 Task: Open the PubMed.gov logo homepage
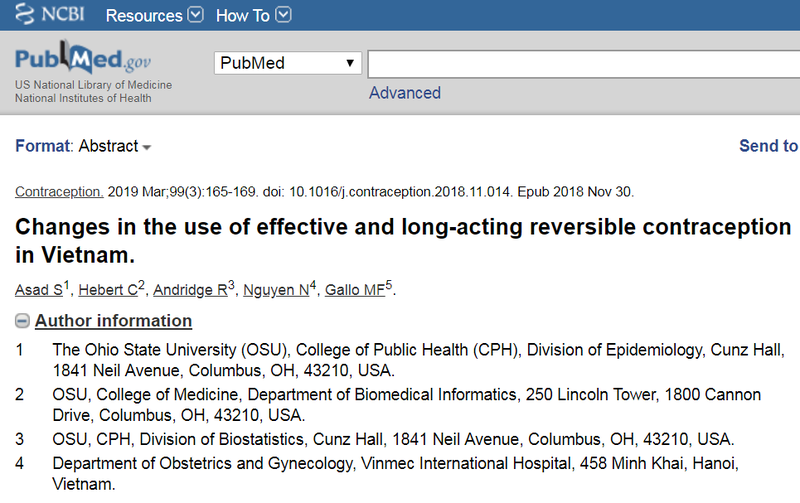pyautogui.click(x=83, y=57)
